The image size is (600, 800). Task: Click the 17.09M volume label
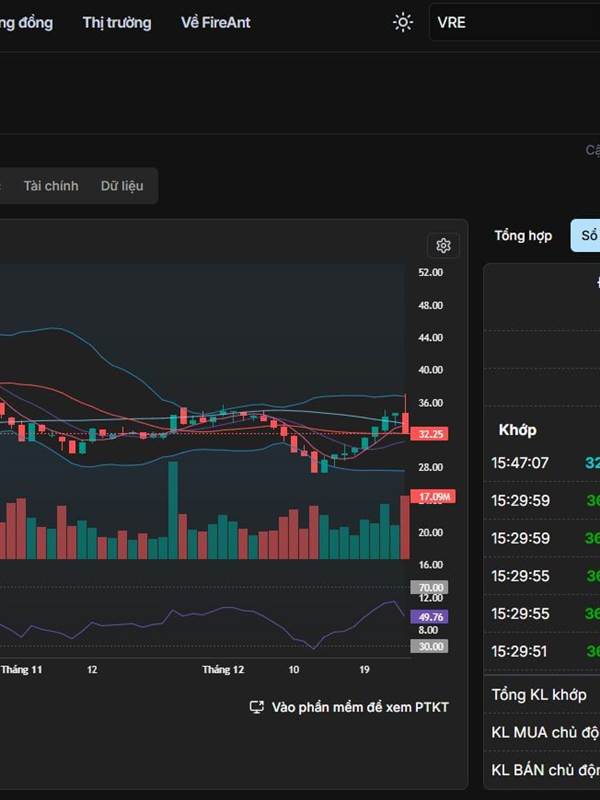coord(432,497)
